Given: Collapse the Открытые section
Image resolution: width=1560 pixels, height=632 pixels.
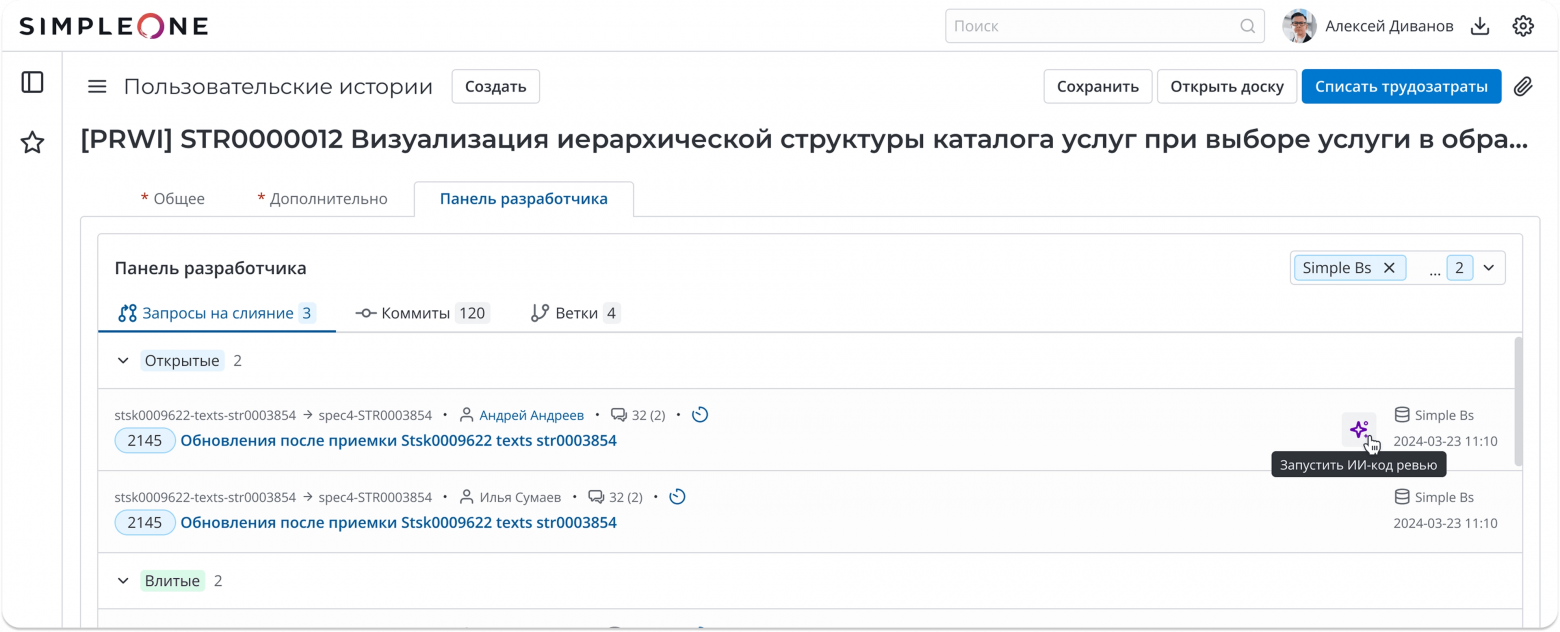Looking at the screenshot, I should (122, 360).
